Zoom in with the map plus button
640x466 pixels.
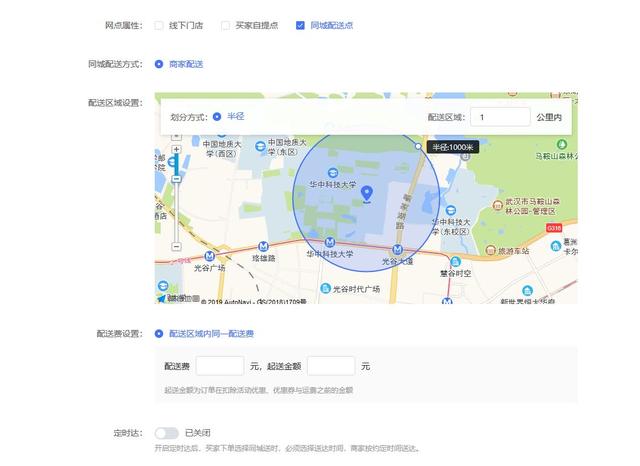176,149
